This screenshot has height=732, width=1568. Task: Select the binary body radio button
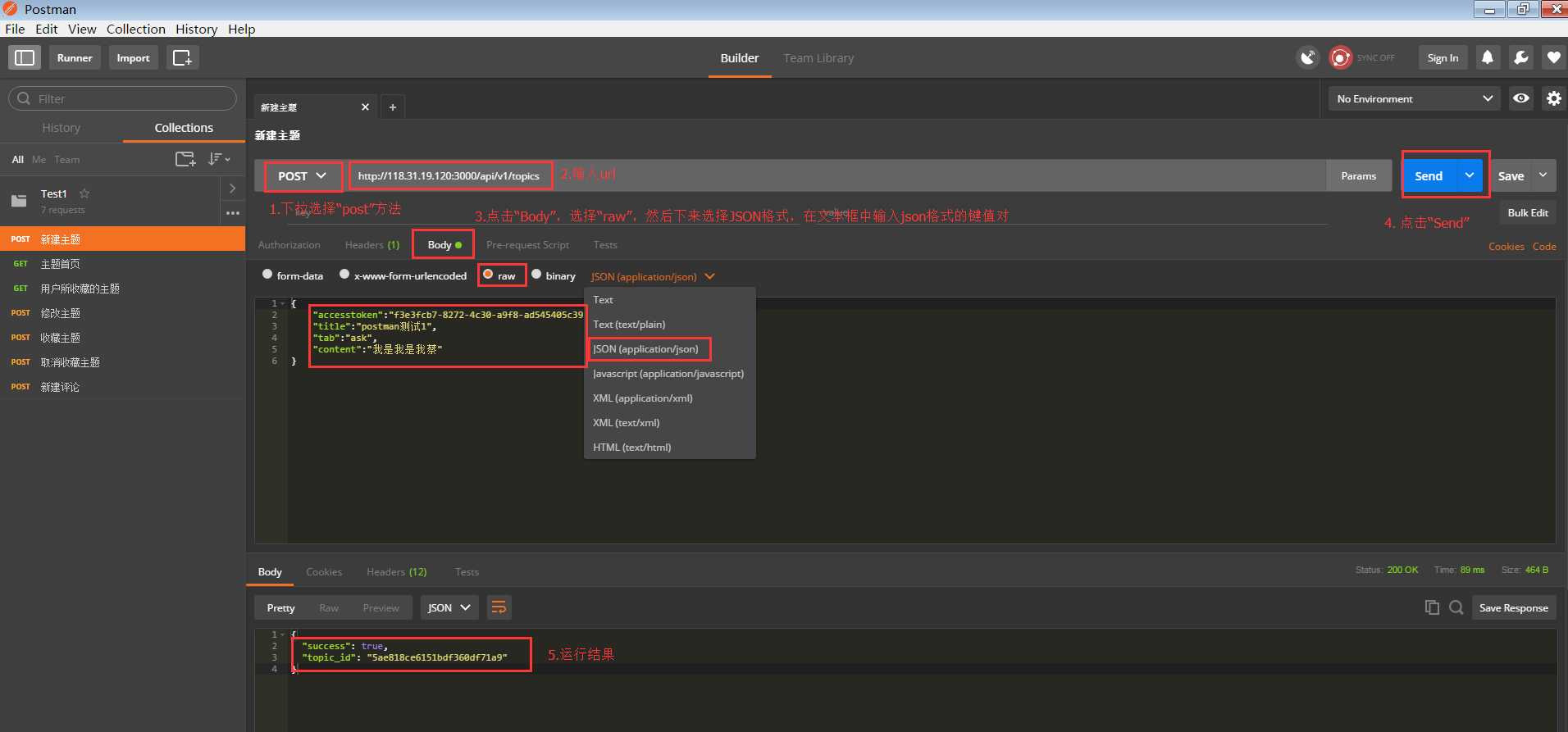point(536,275)
